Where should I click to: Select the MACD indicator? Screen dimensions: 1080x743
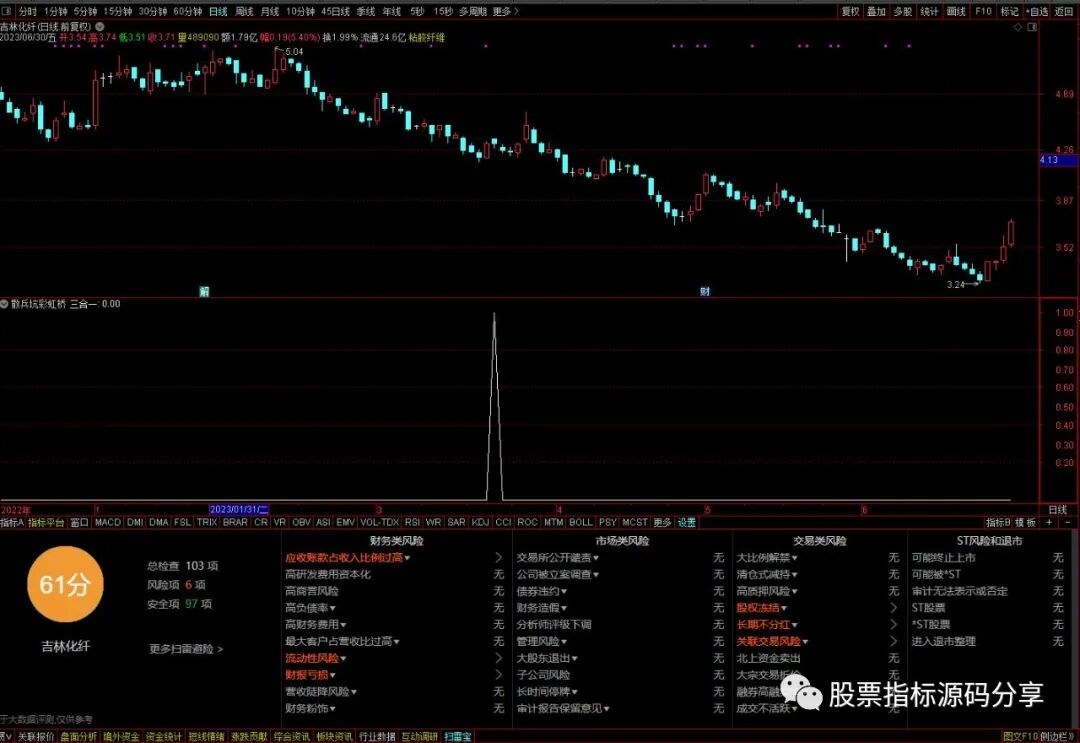[107, 523]
